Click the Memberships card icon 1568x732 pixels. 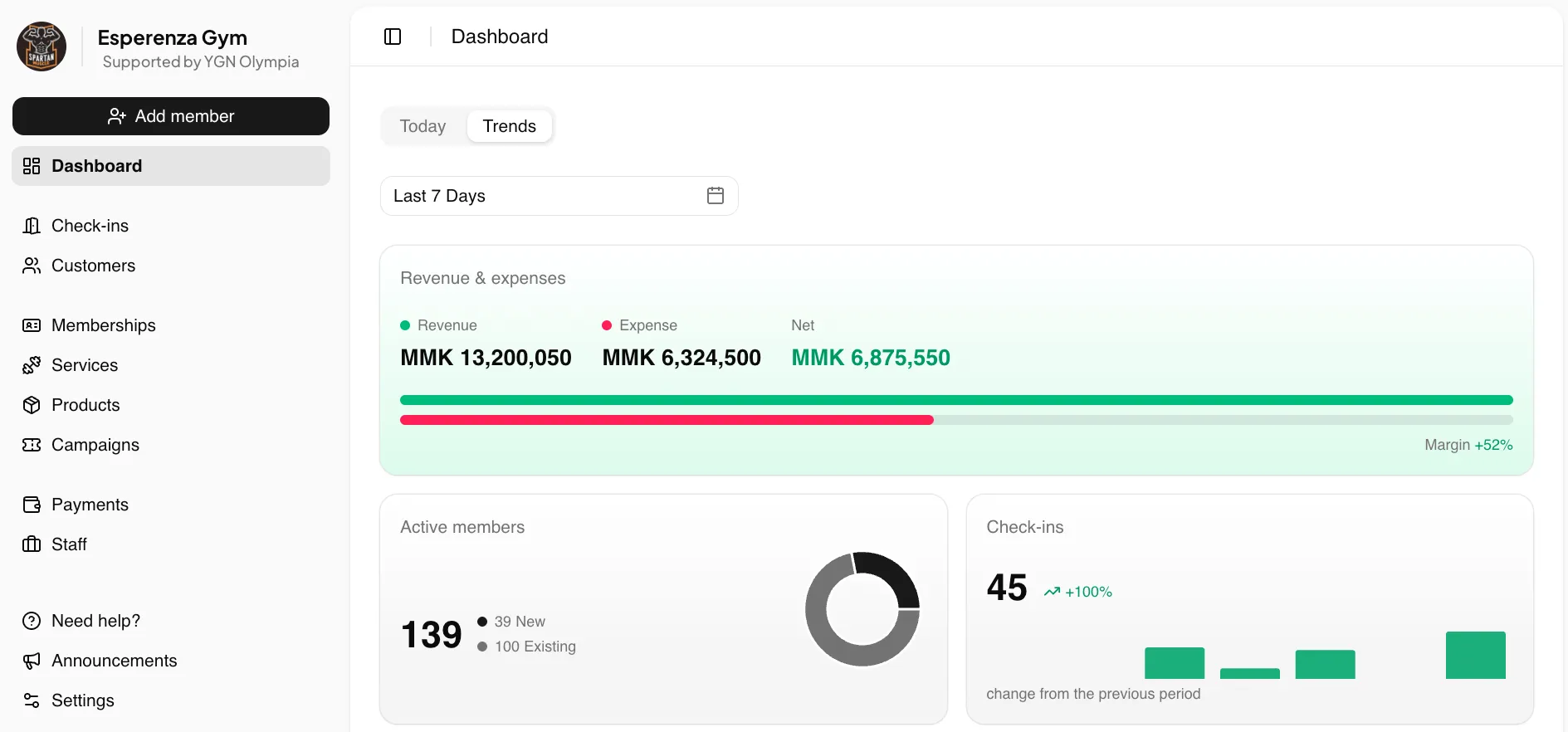32,325
